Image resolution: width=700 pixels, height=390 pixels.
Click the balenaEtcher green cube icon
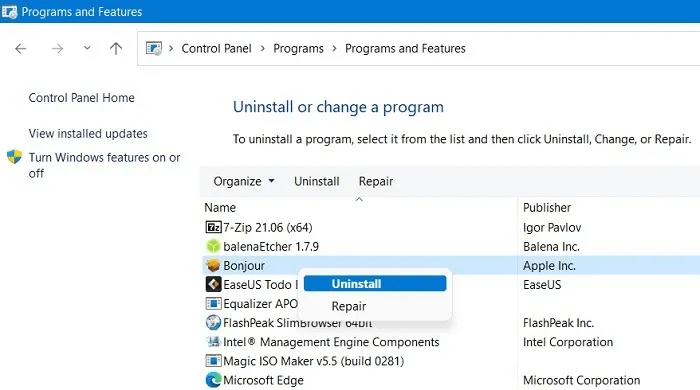coord(213,246)
